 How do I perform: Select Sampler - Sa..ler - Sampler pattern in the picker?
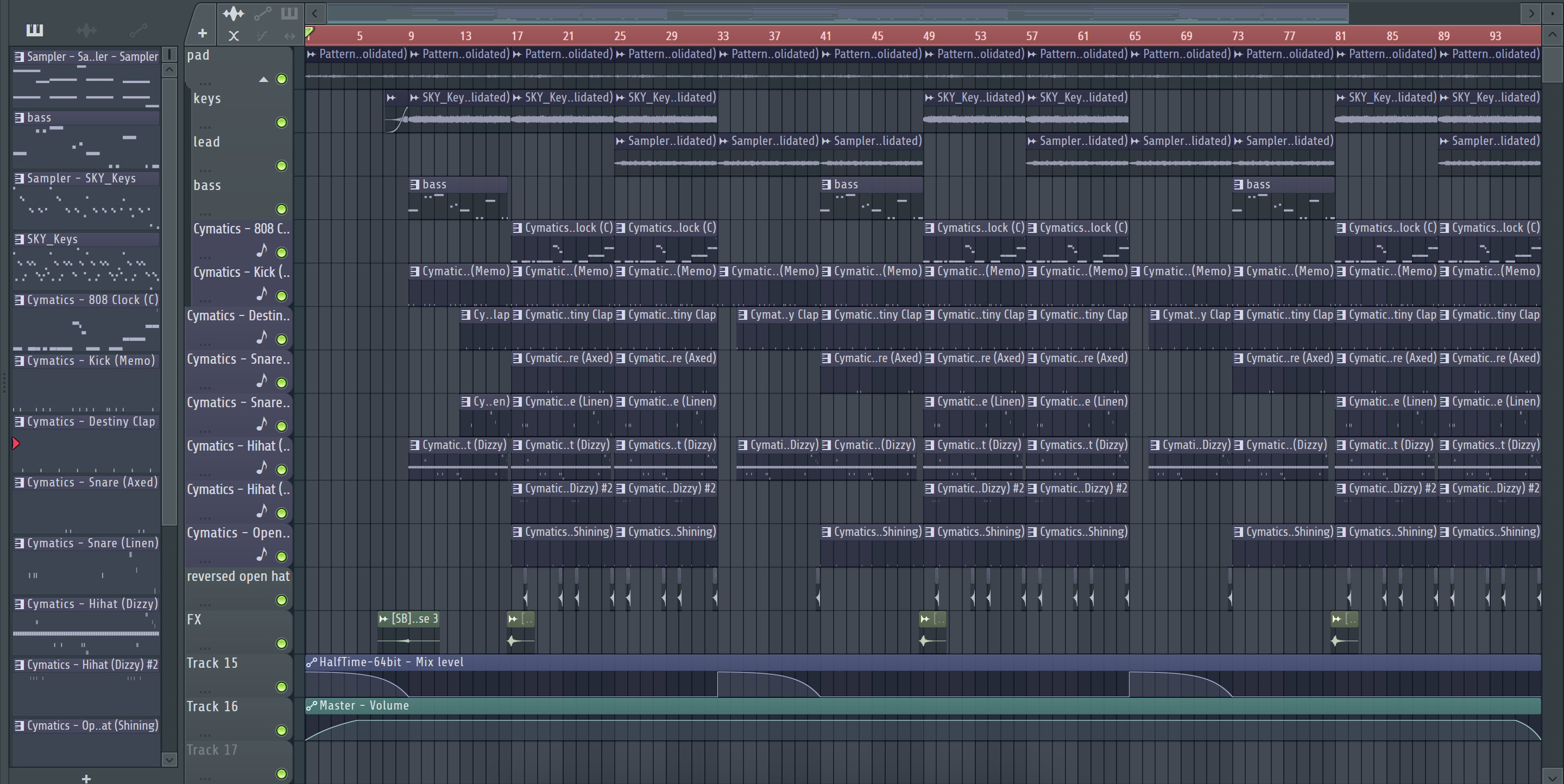click(x=86, y=56)
